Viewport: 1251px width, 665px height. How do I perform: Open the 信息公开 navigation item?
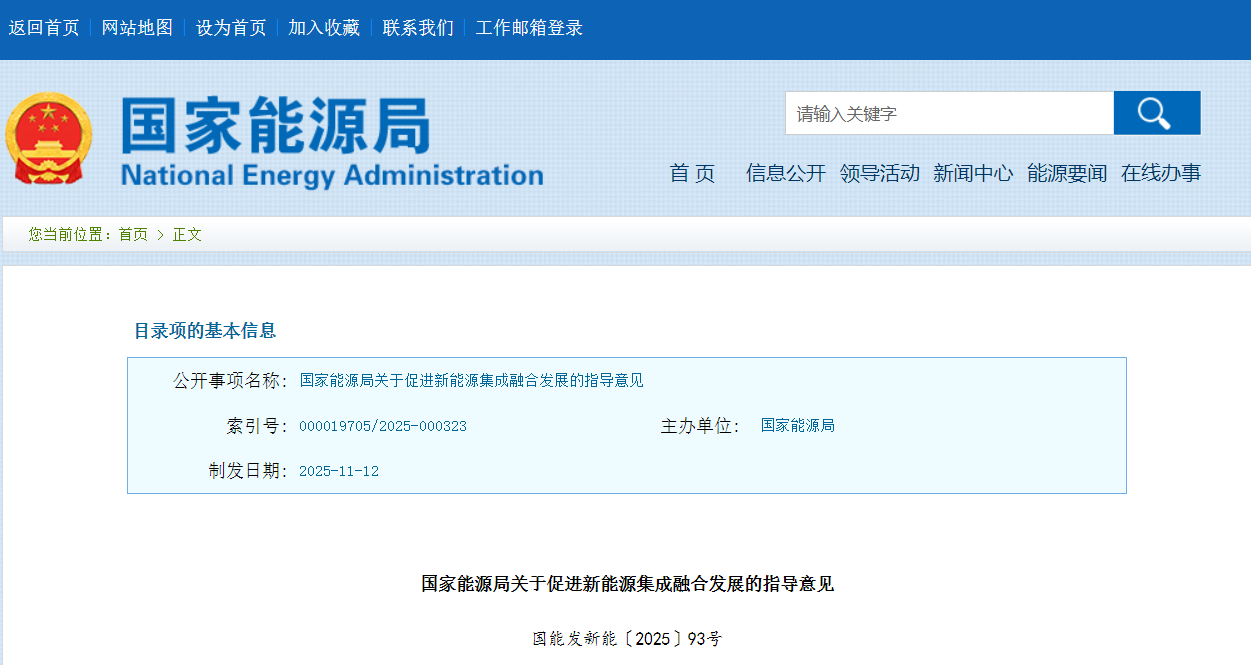(785, 173)
